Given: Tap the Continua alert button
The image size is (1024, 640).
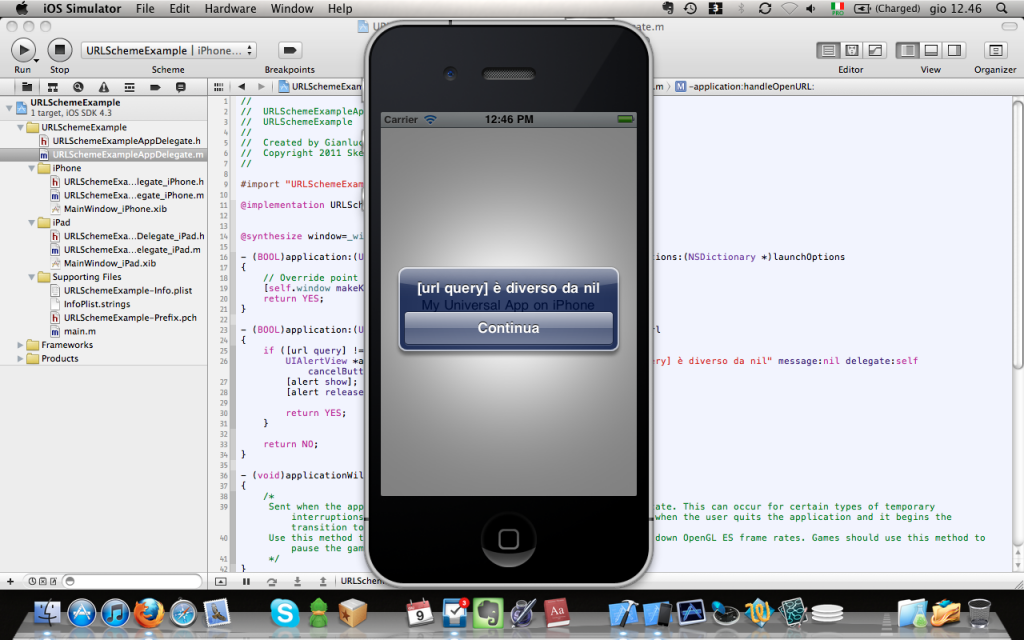Looking at the screenshot, I should pyautogui.click(x=508, y=328).
